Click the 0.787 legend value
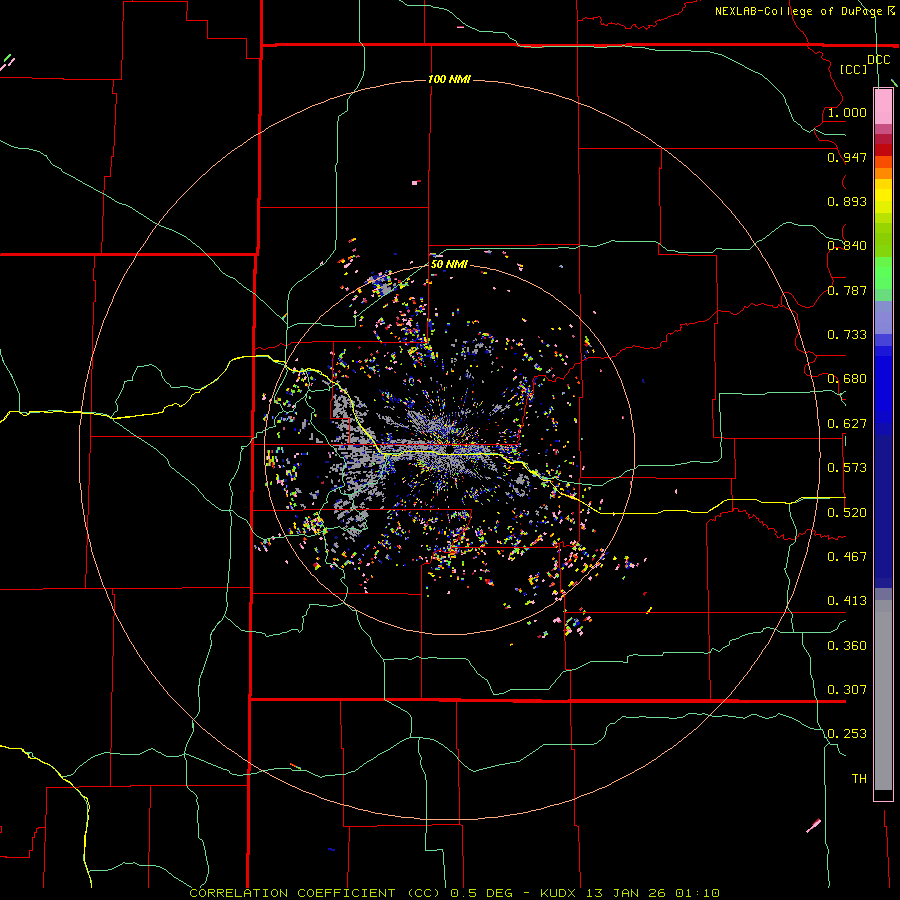The image size is (900, 900). (x=847, y=290)
